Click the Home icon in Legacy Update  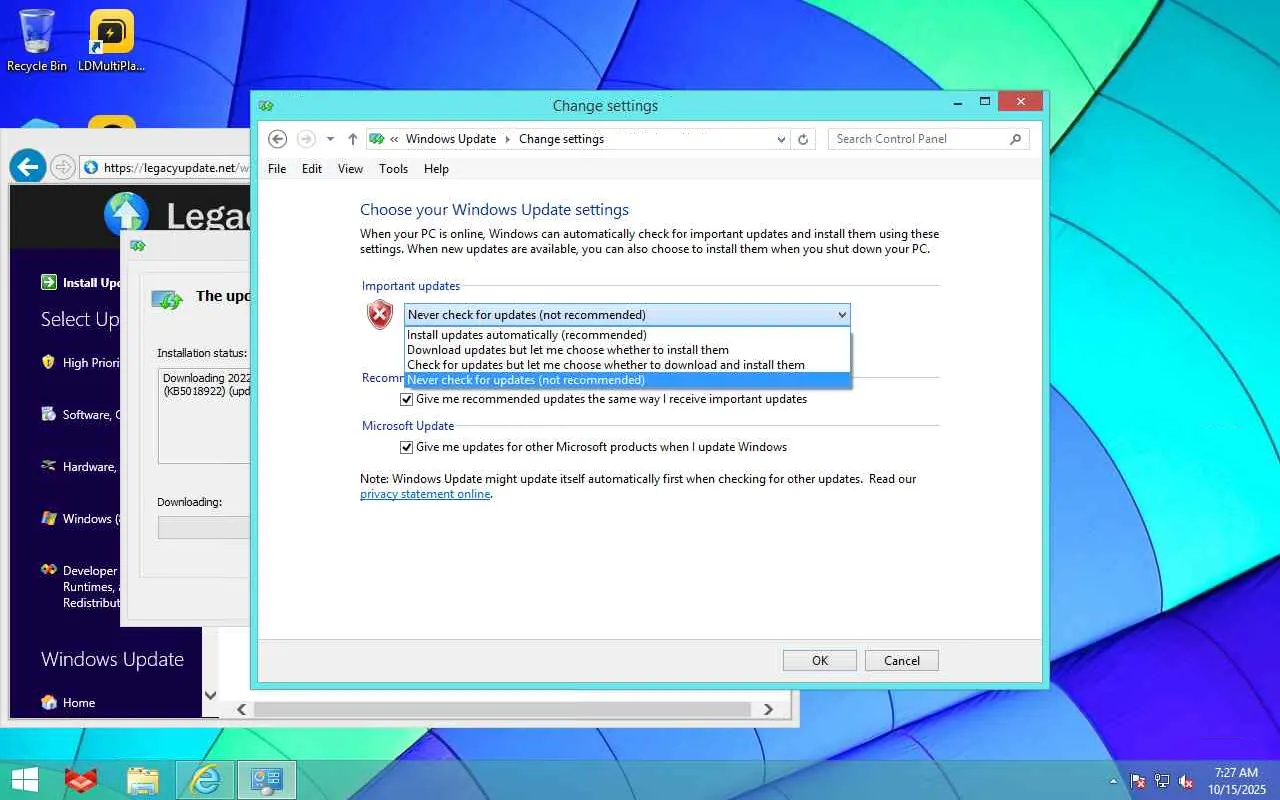pyautogui.click(x=48, y=702)
